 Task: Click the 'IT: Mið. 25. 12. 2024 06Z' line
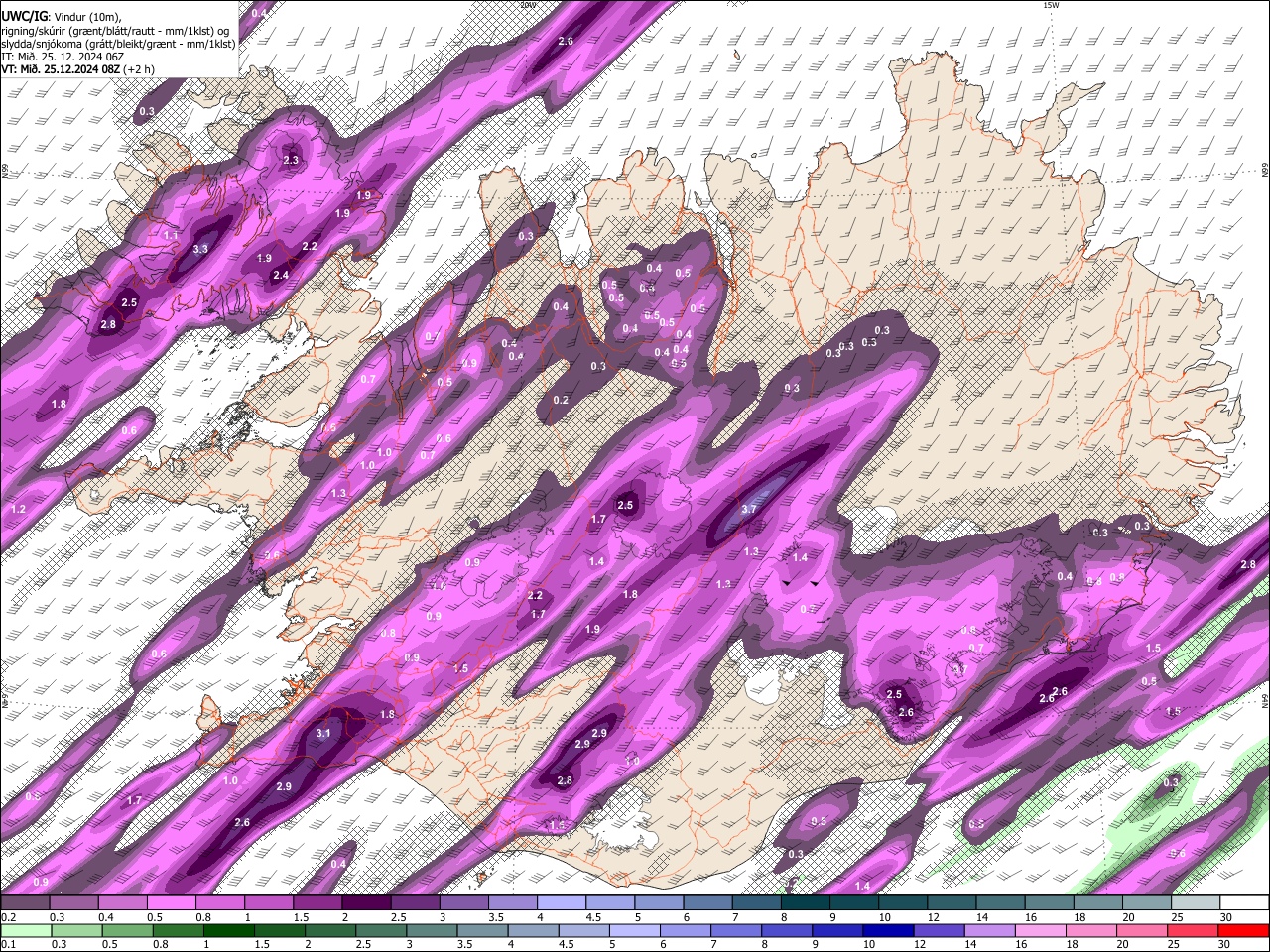click(x=63, y=57)
